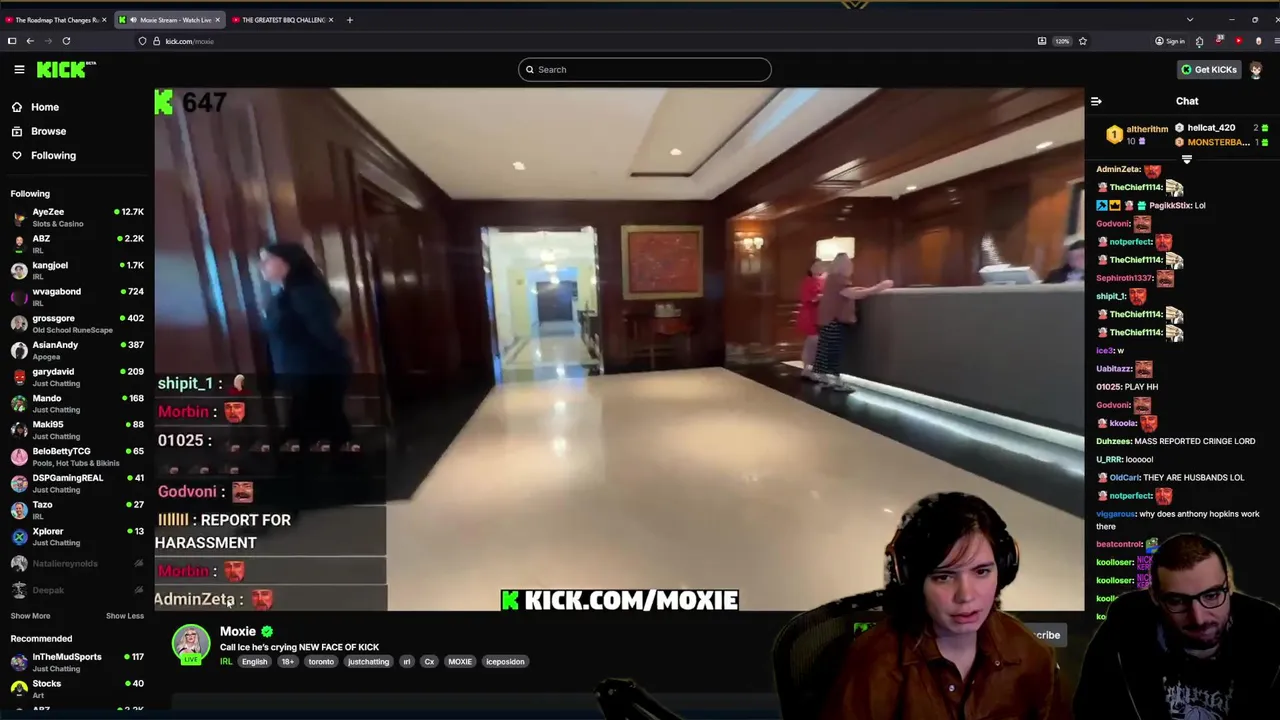The height and width of the screenshot is (720, 1280).
Task: Click the MOXIE tag
Action: coord(460,662)
